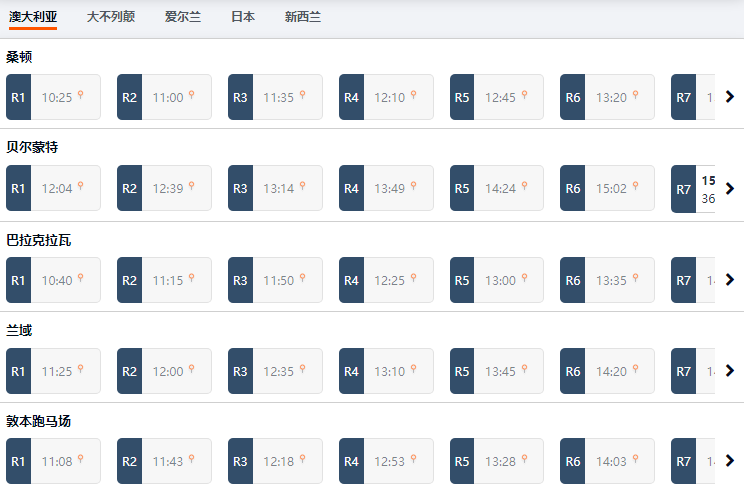Viewport: 744px width, 491px height.
Task: Open the 新西兰 tab
Action: 303,17
